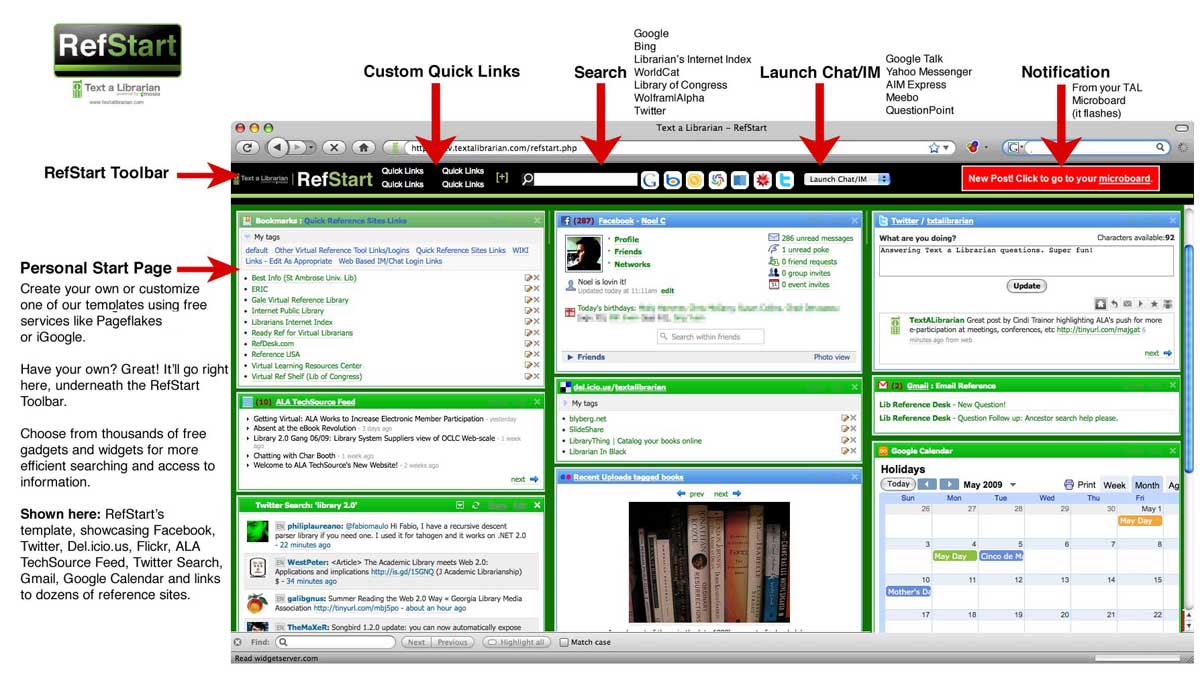
Task: Click the Google search icon in RefStart toolbar
Action: (x=650, y=180)
